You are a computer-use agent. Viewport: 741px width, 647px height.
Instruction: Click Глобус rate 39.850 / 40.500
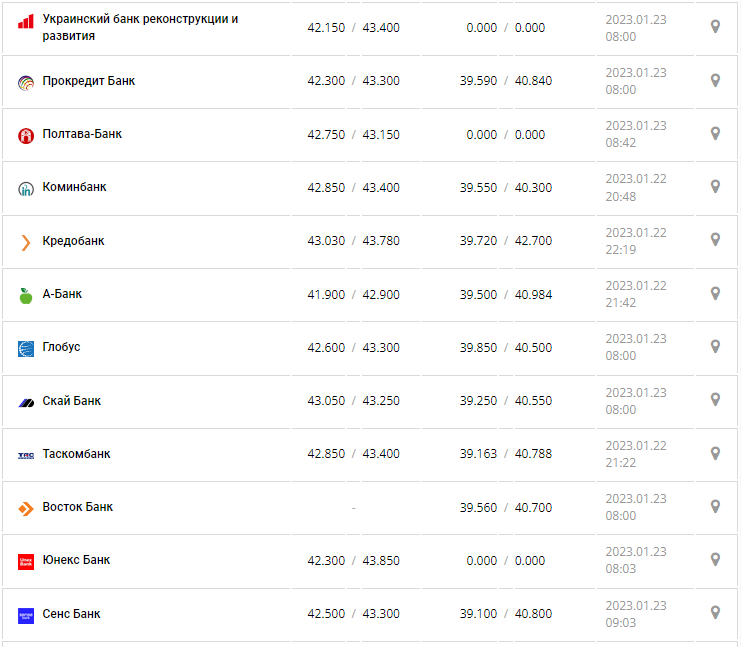[x=506, y=348]
